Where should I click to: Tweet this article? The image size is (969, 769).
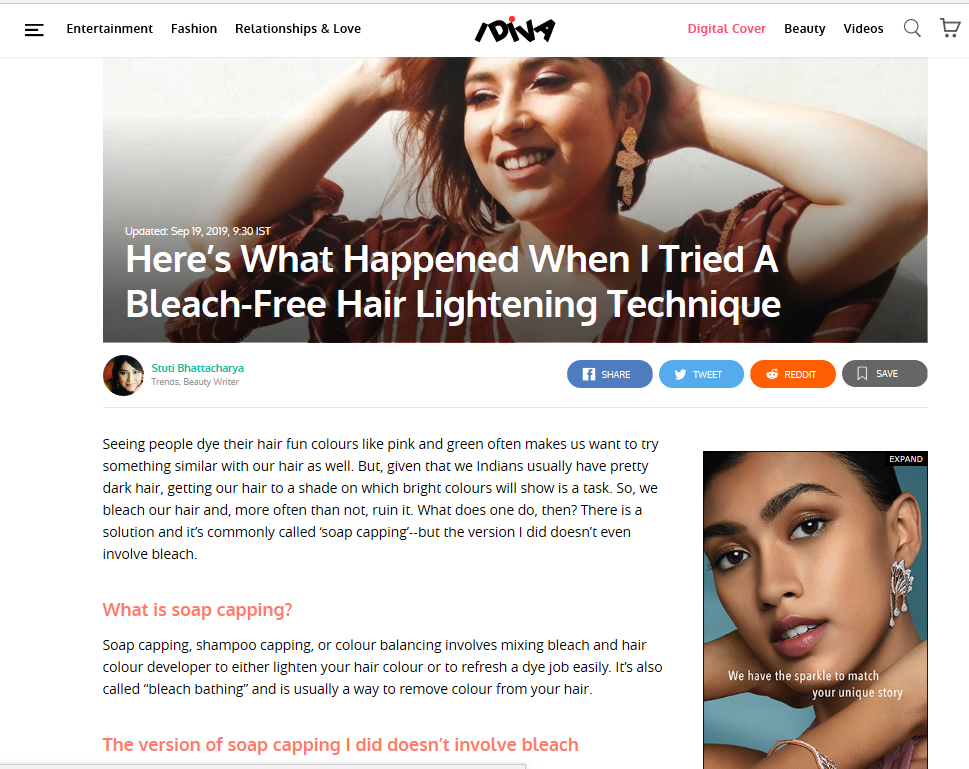(x=701, y=374)
